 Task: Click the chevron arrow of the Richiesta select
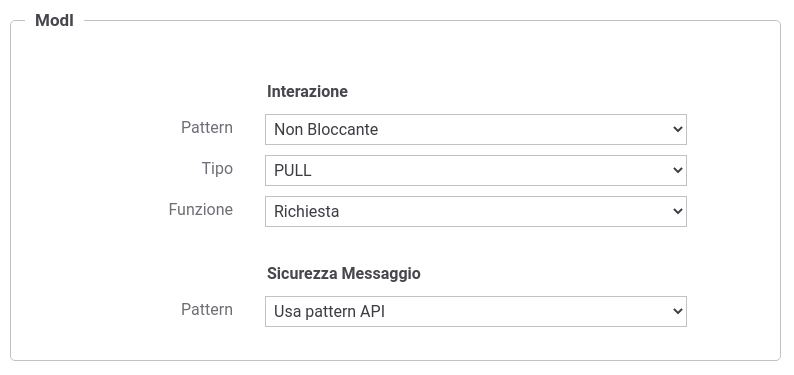tap(678, 212)
